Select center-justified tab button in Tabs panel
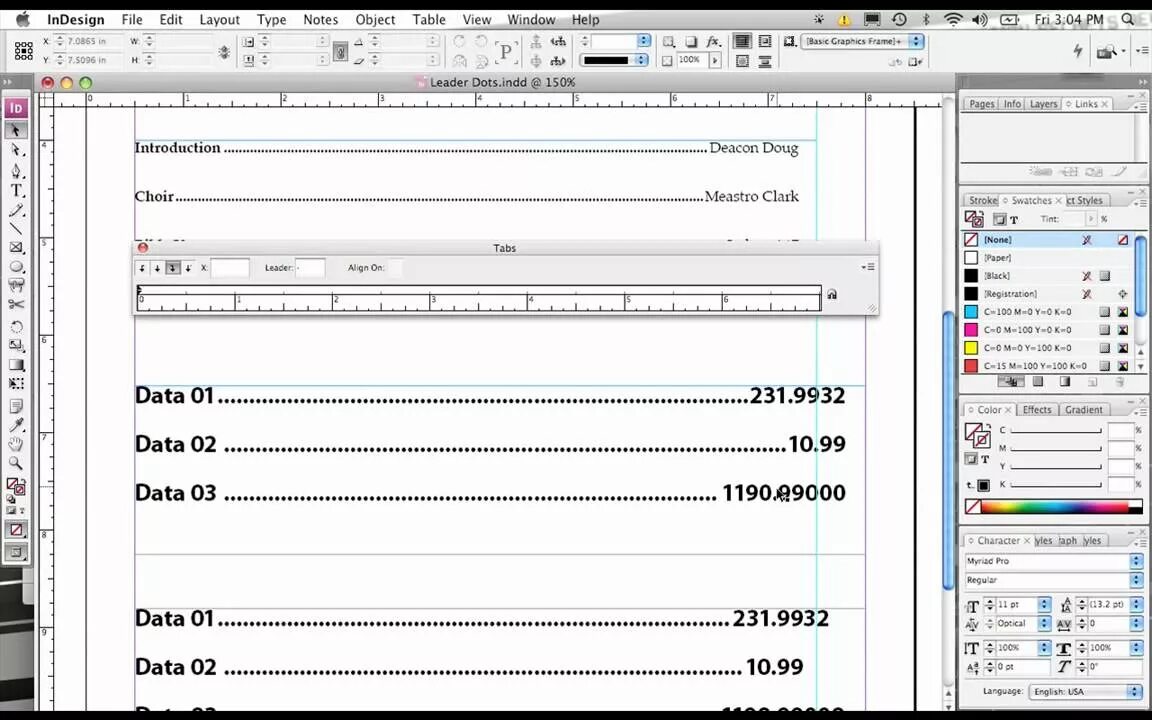 point(157,268)
